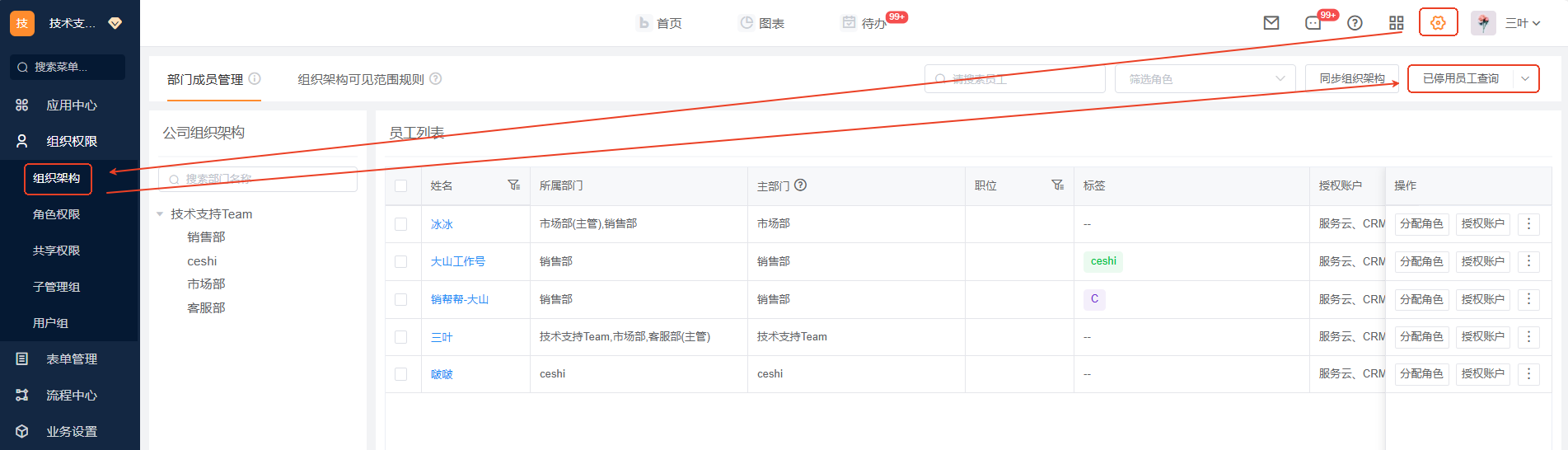Open the chat messages icon with badge
This screenshot has width=1568, height=450.
(1313, 23)
